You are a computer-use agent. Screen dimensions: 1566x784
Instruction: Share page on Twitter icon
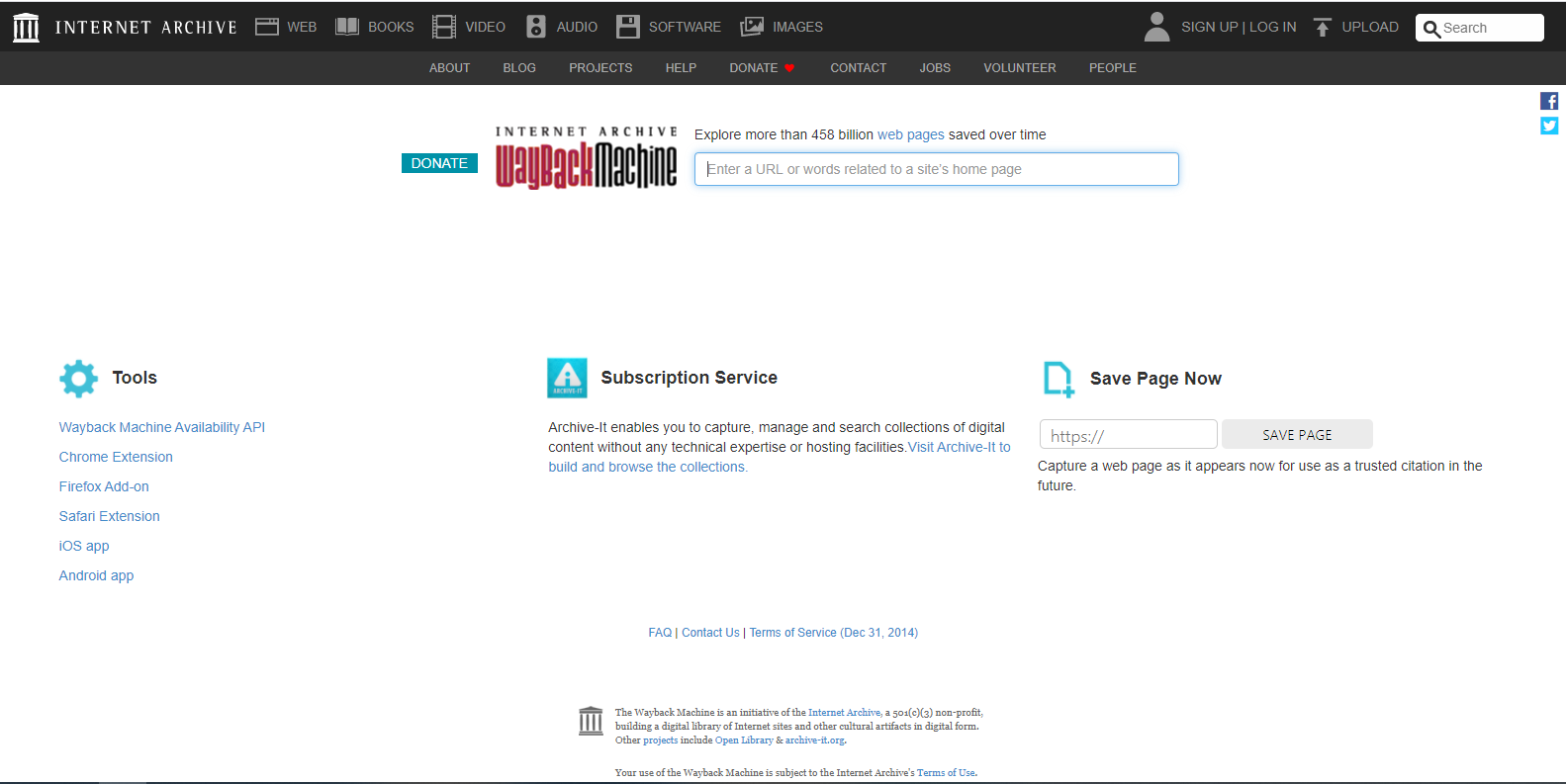[1549, 126]
